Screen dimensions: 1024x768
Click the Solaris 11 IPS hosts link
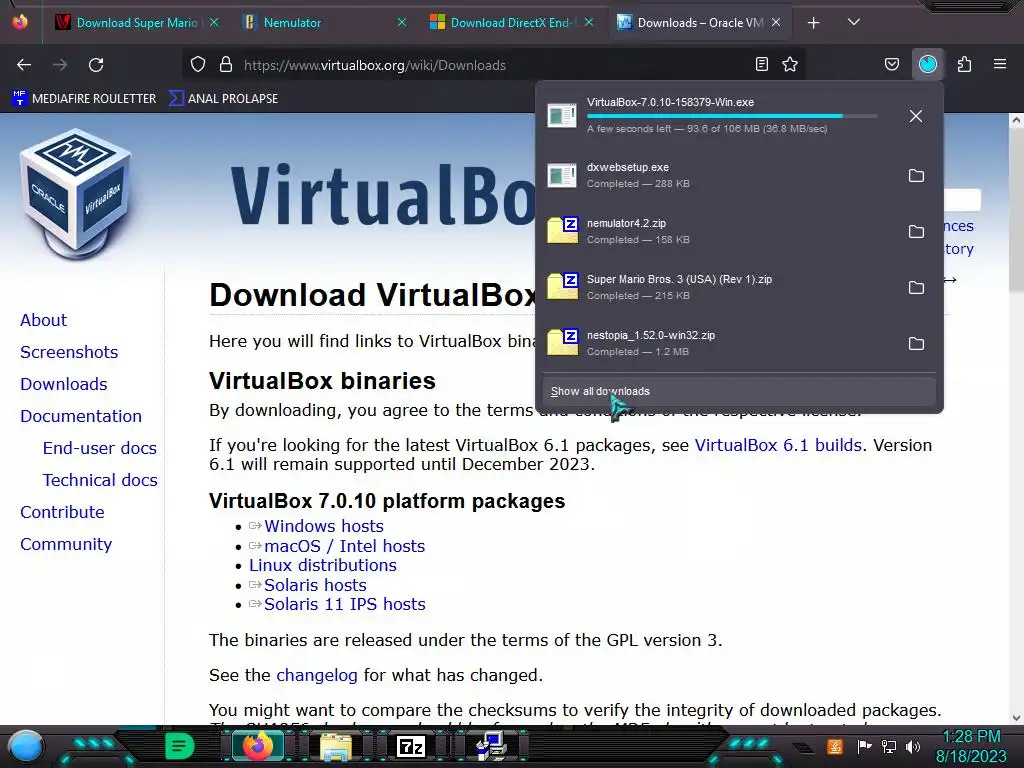click(345, 604)
